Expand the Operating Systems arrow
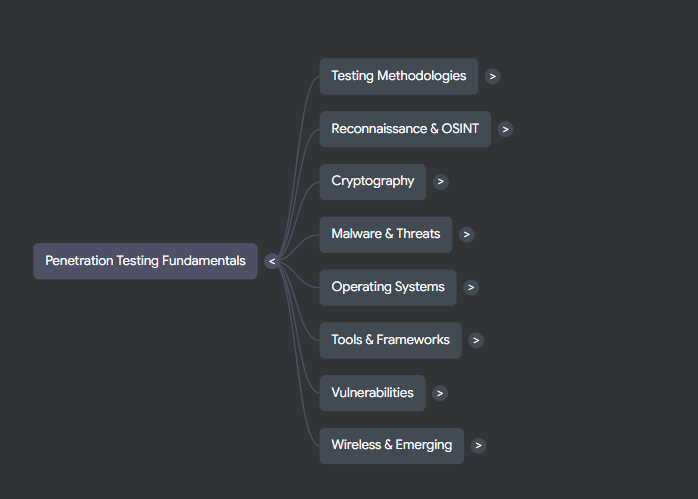Screen dimensions: 698x499 [471, 288]
